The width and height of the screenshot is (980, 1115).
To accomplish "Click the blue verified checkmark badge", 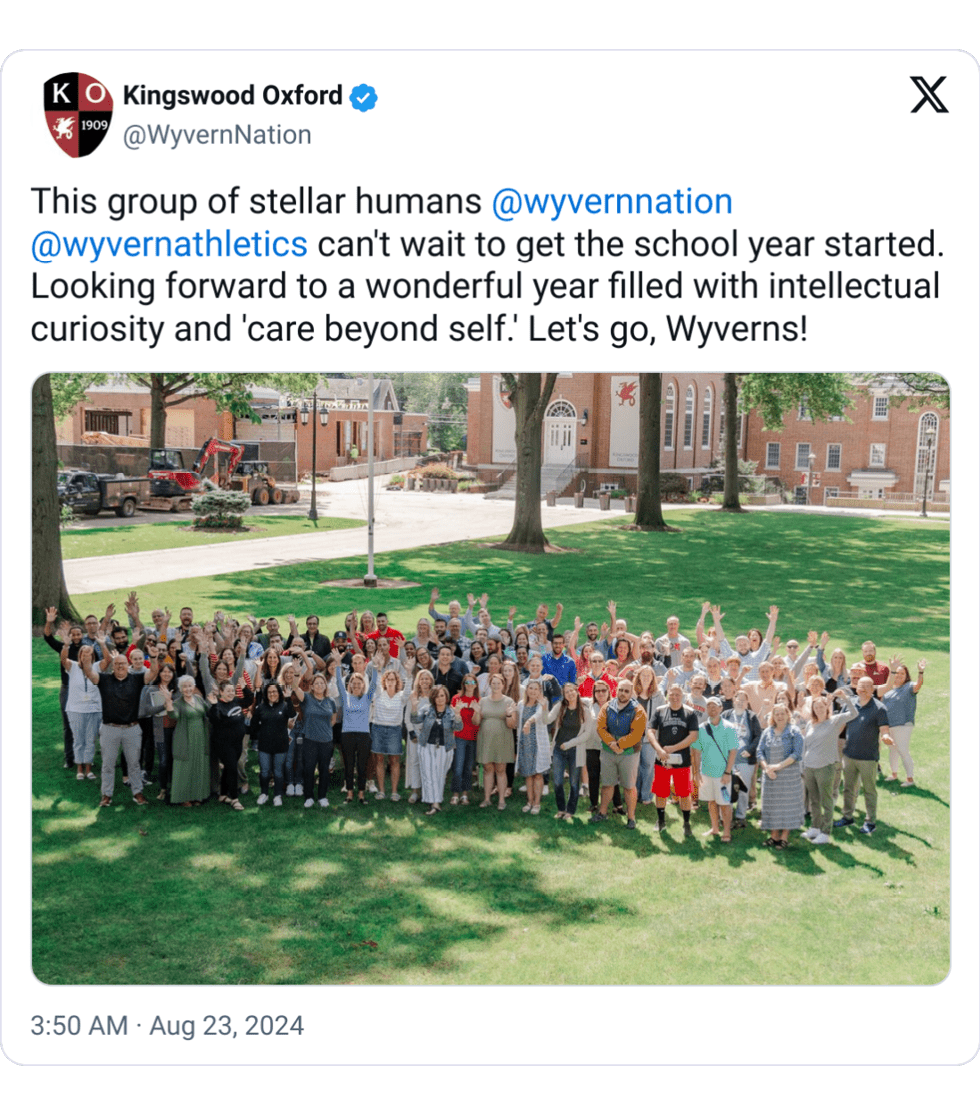I will pyautogui.click(x=363, y=97).
